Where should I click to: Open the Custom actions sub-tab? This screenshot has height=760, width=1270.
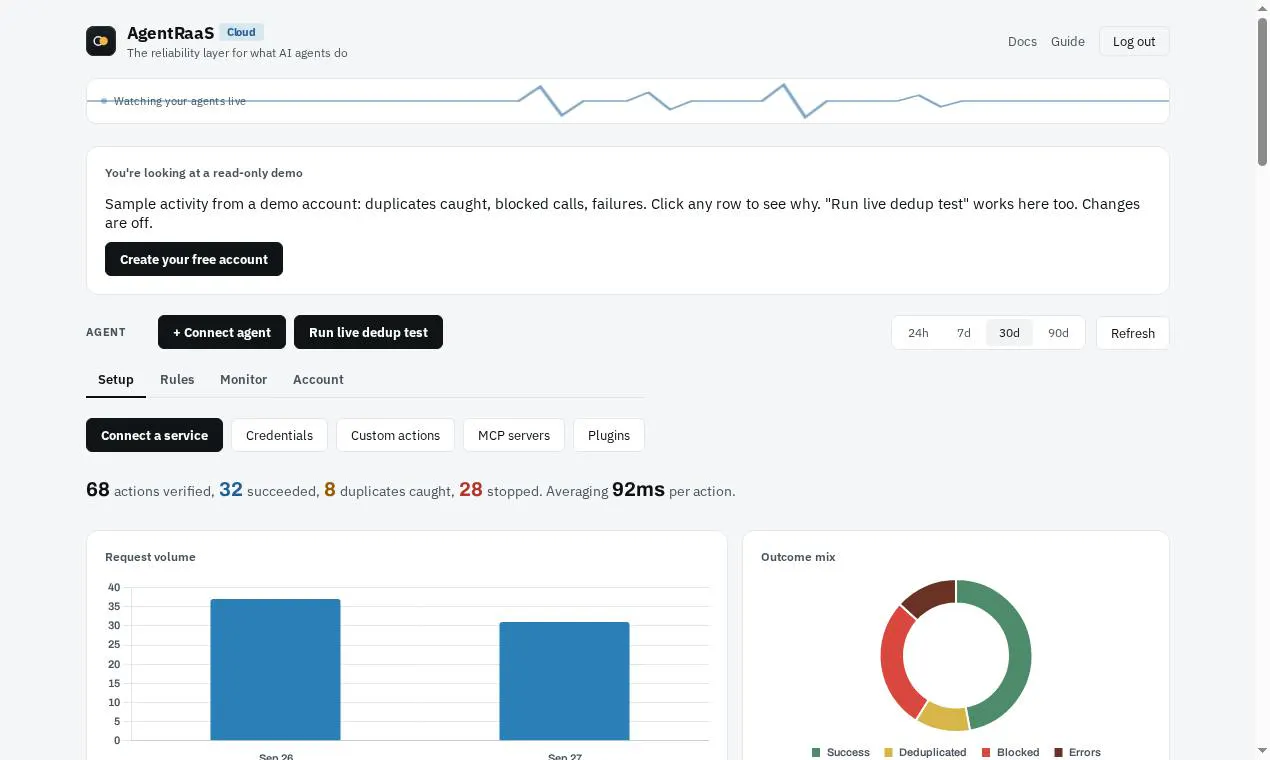395,435
